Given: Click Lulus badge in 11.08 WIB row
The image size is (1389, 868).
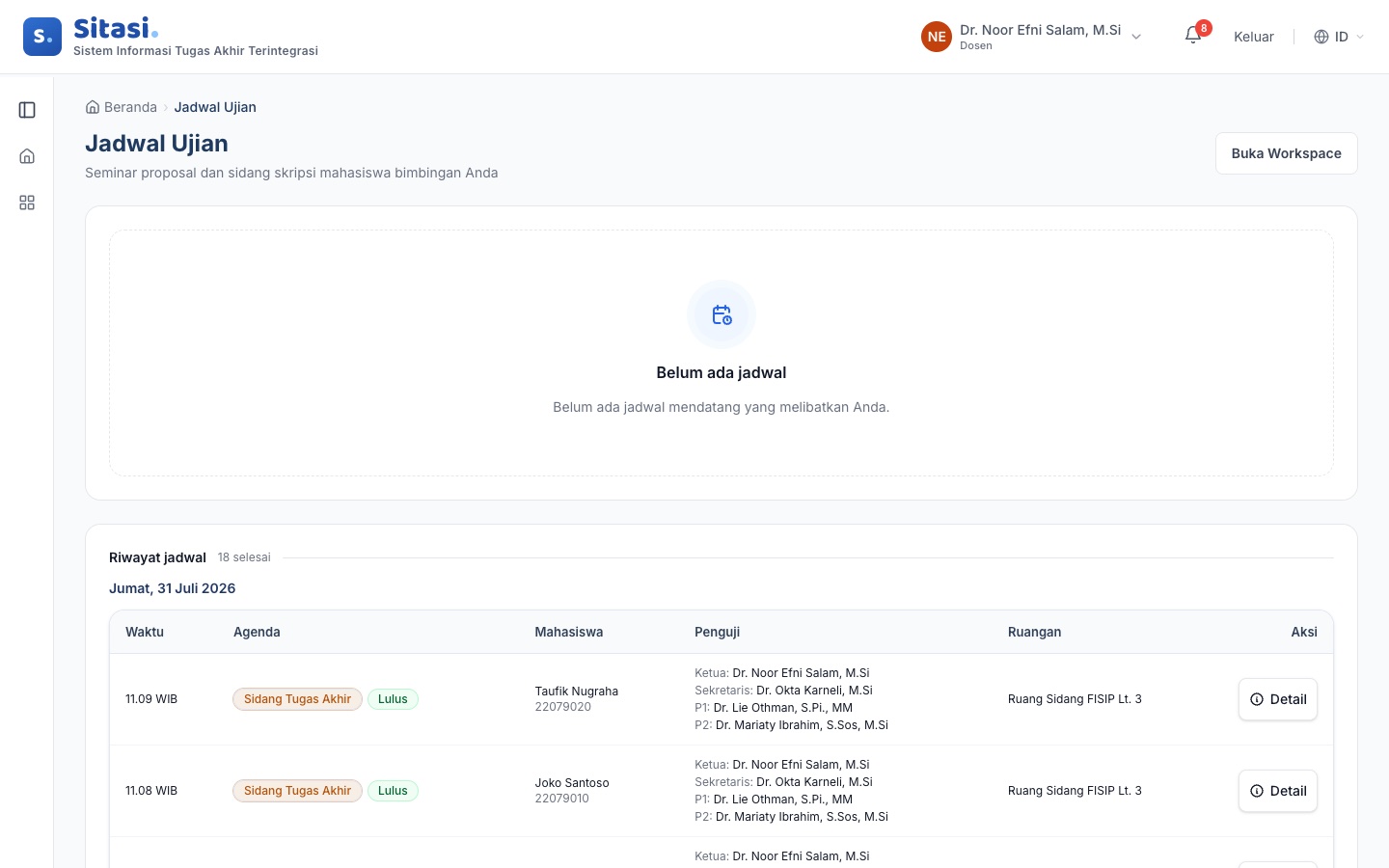Looking at the screenshot, I should [393, 791].
